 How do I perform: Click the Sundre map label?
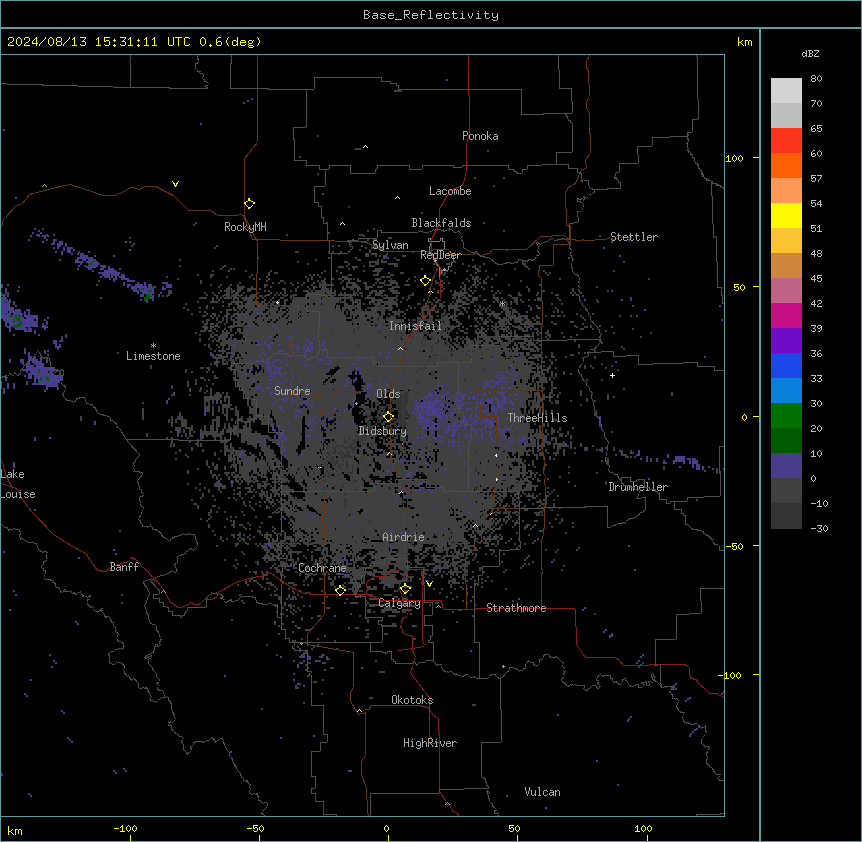point(292,391)
